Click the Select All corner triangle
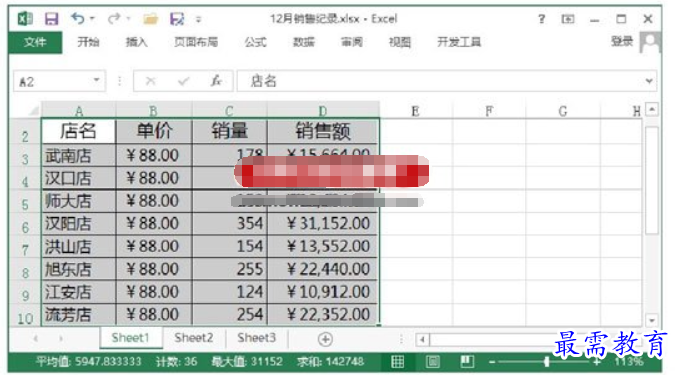 click(x=34, y=111)
